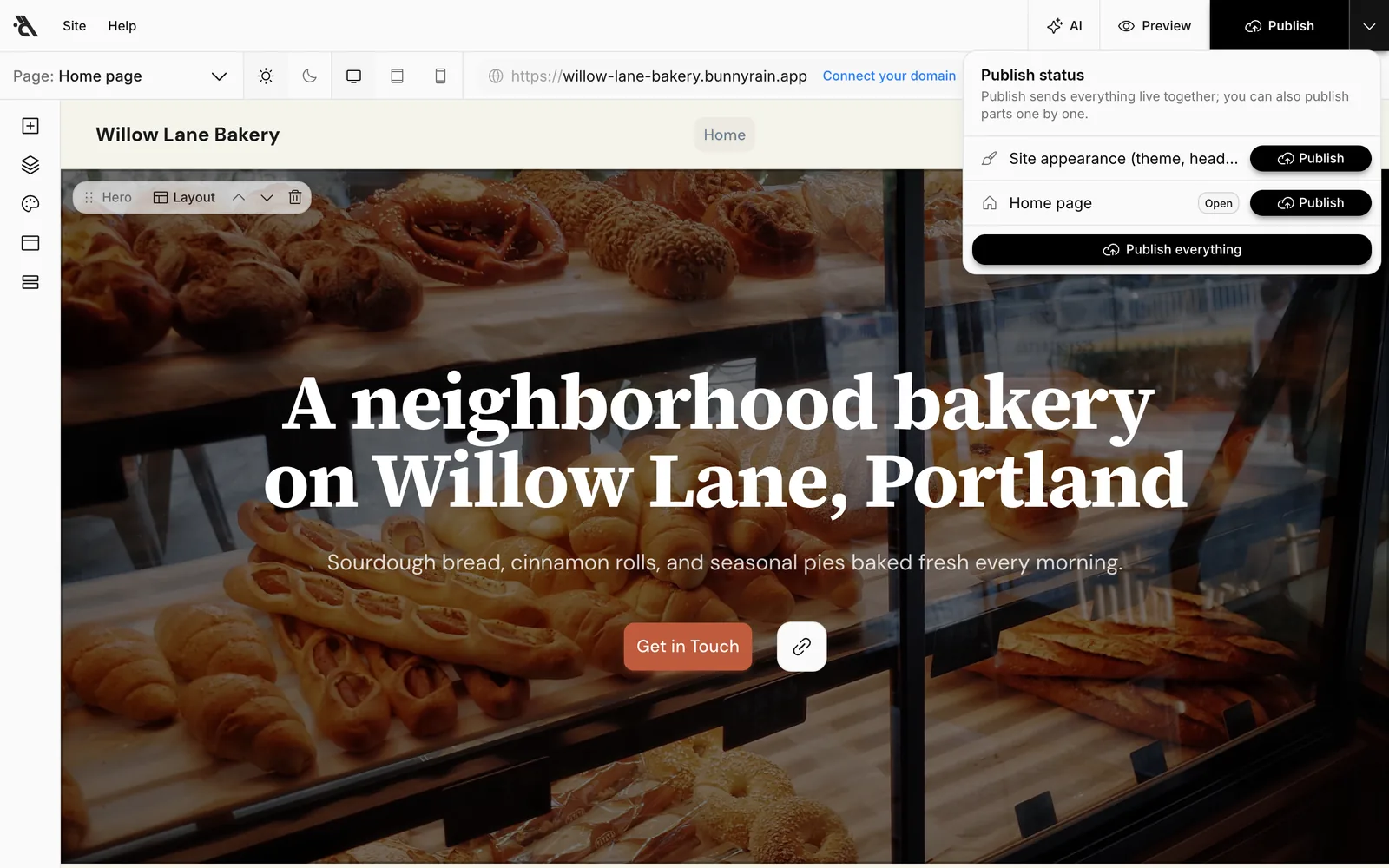Click the Open badge for Home page
This screenshot has width=1389, height=868.
(1218, 203)
